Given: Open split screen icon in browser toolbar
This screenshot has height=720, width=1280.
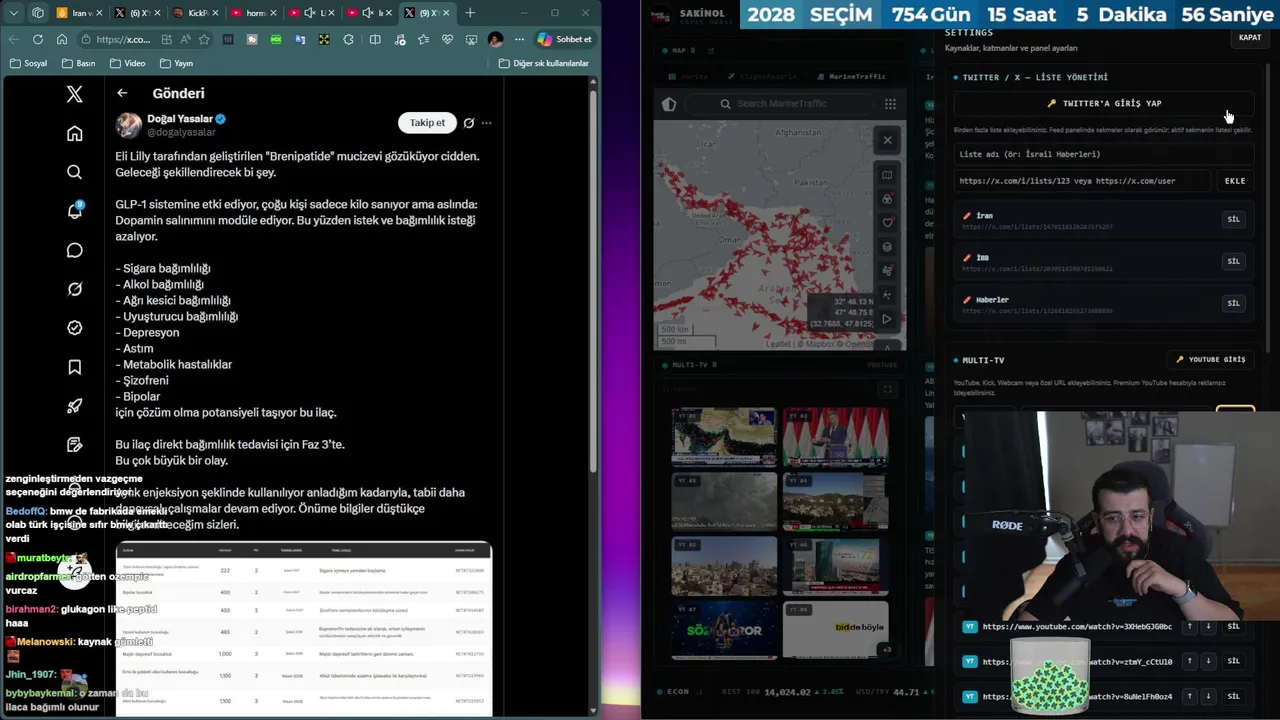Looking at the screenshot, I should (x=374, y=39).
